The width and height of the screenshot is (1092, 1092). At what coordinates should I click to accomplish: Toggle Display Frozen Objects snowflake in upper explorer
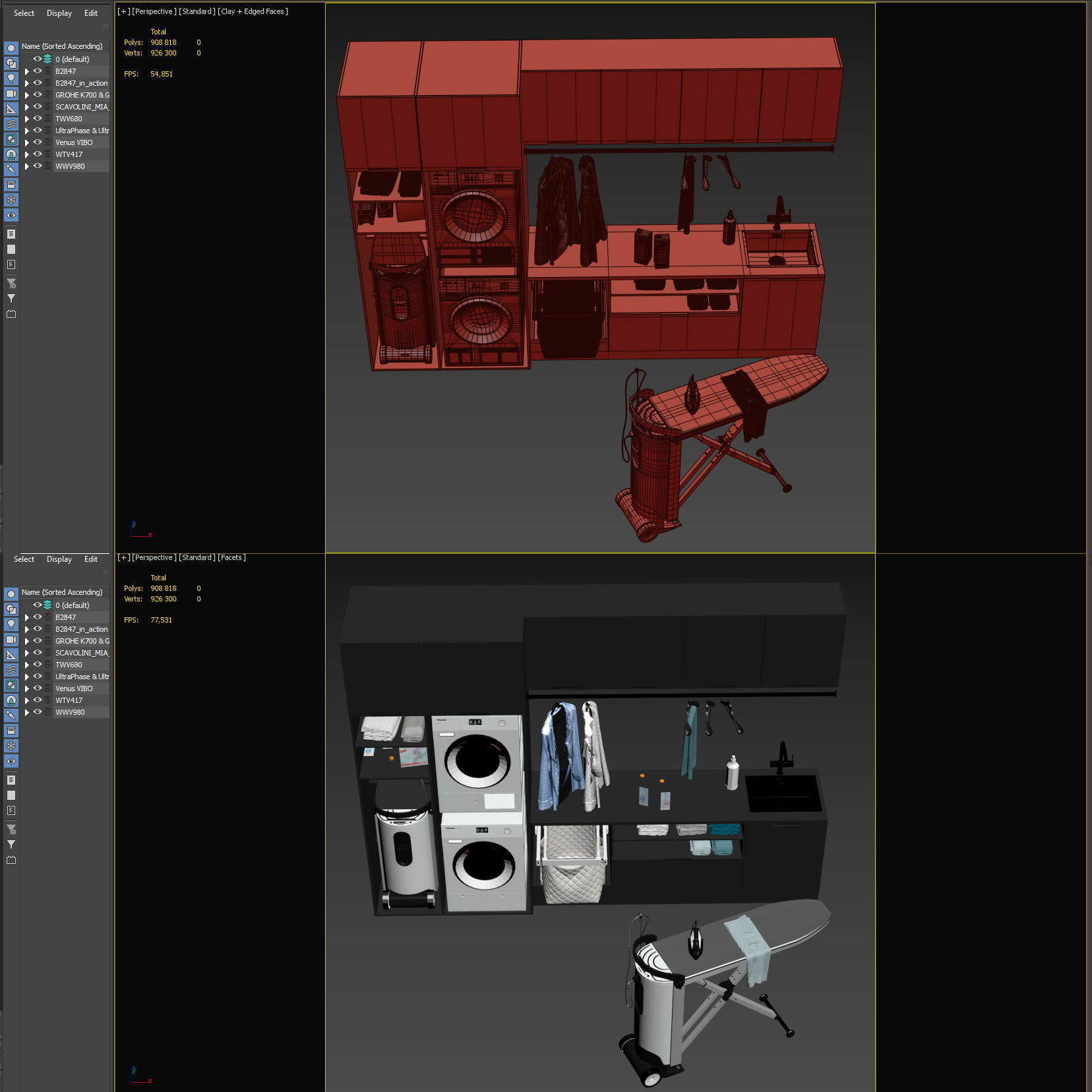[x=11, y=200]
